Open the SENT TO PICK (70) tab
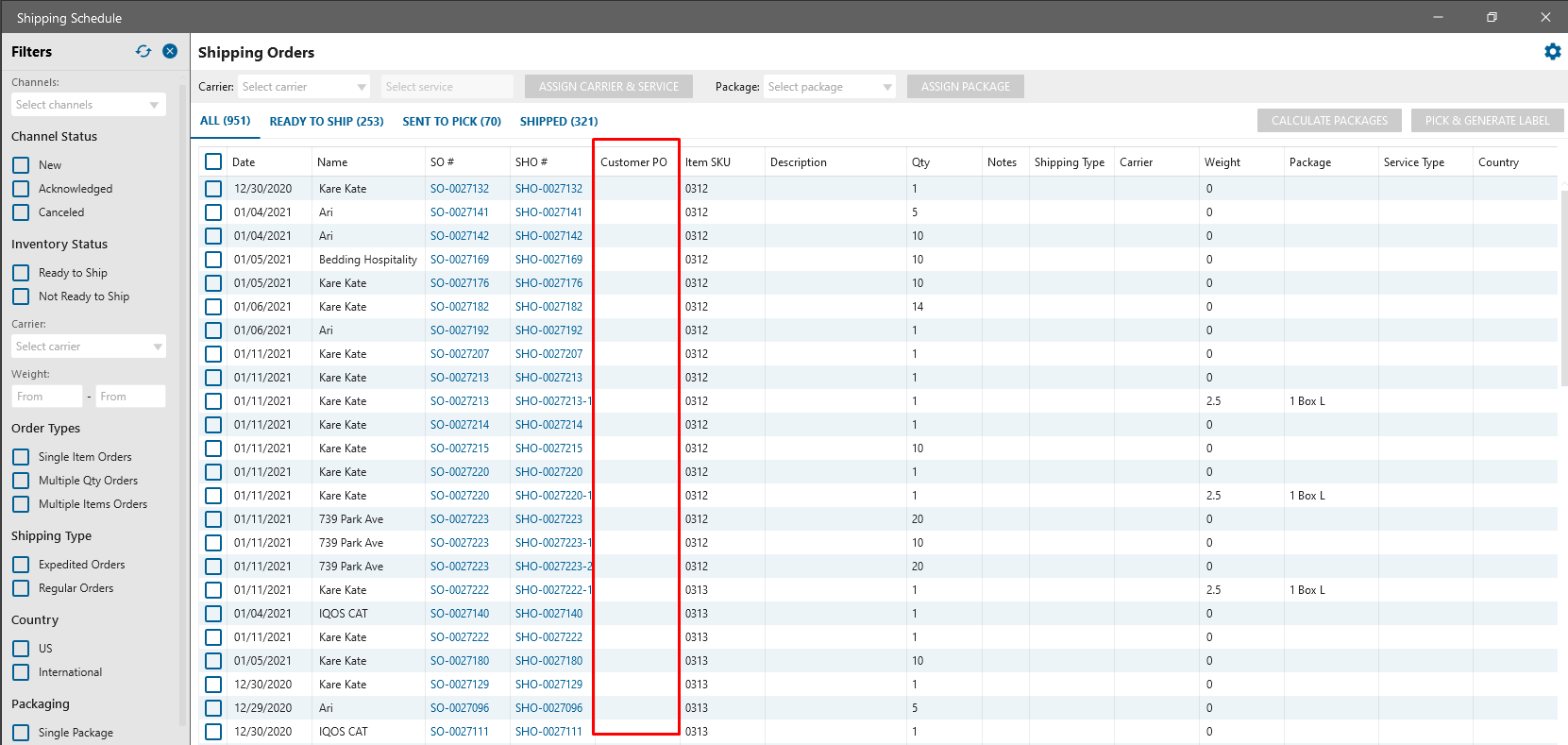Viewport: 1568px width, 745px height. coord(451,122)
